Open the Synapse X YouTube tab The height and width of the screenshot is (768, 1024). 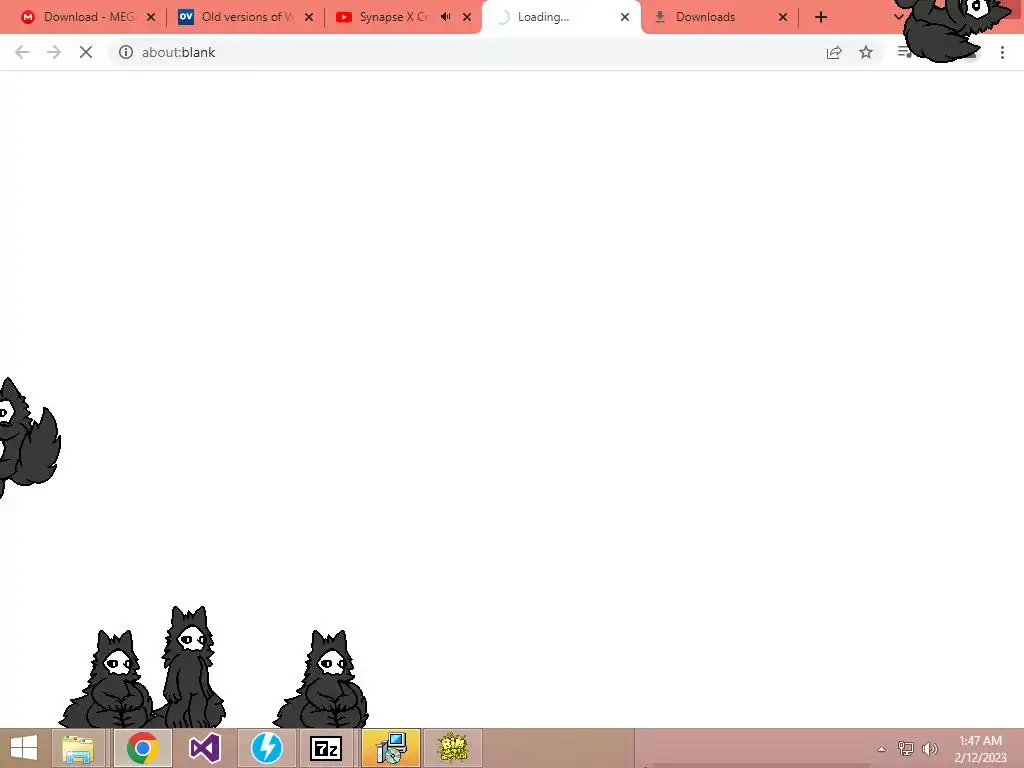tap(393, 17)
